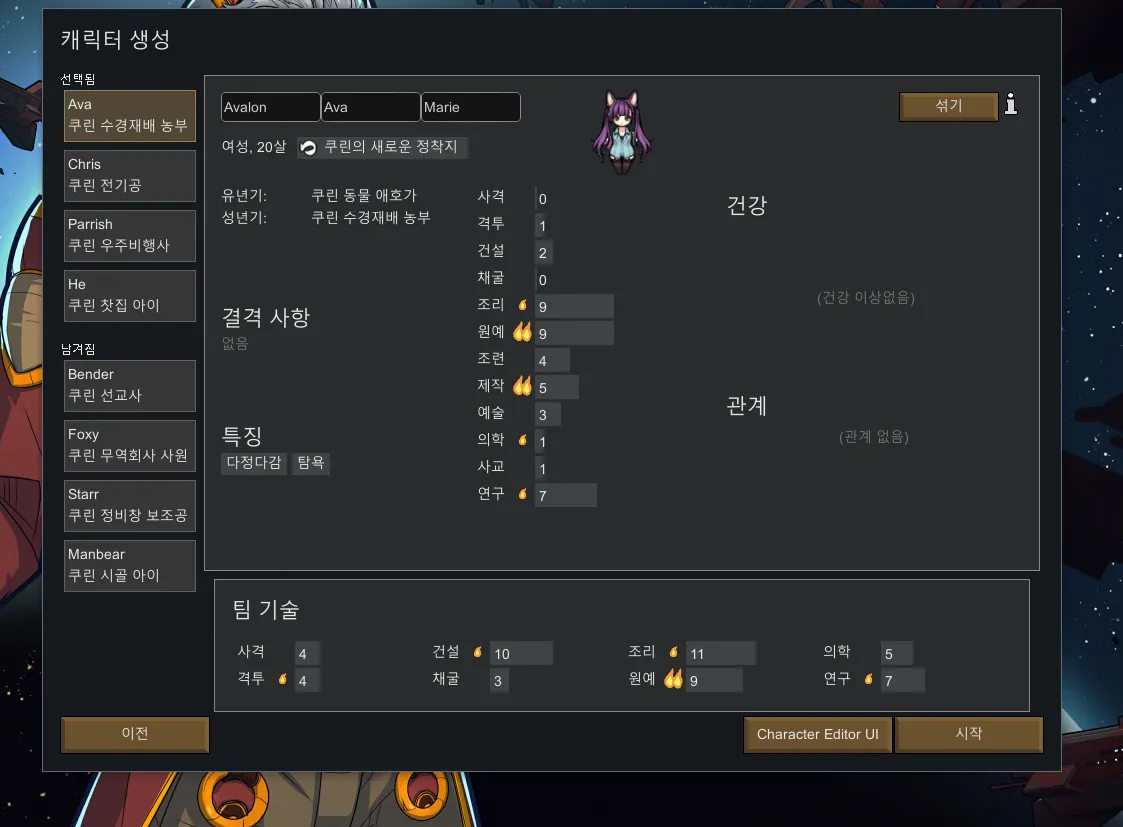Viewport: 1123px width, 827px height.
Task: Click the 섞기 randomize button
Action: (948, 106)
